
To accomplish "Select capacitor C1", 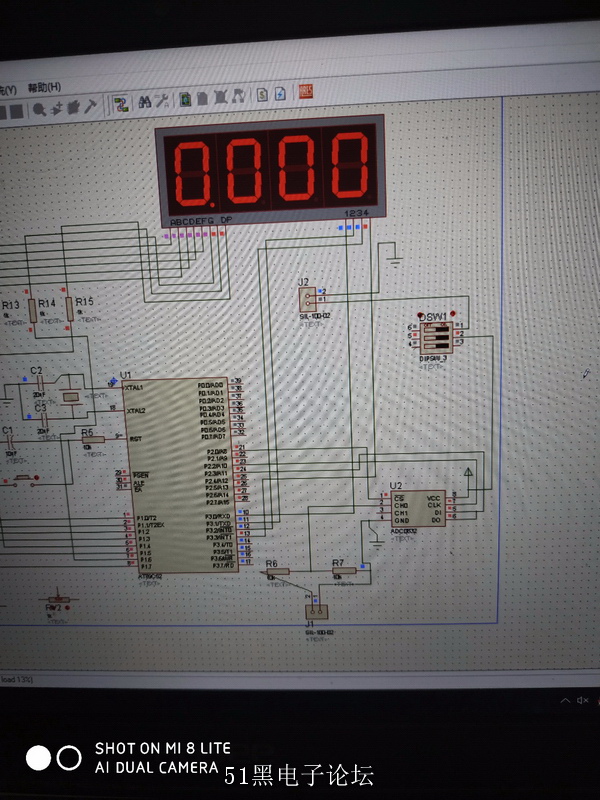I will tap(10, 440).
